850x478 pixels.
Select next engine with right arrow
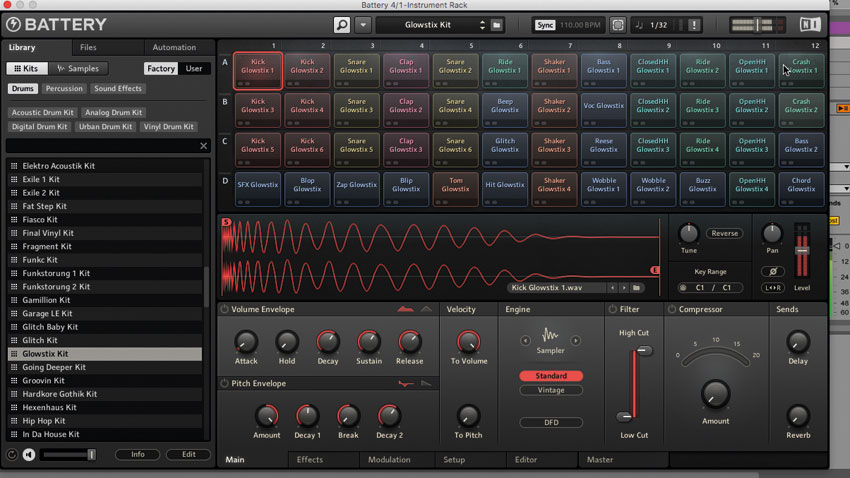pyautogui.click(x=576, y=340)
